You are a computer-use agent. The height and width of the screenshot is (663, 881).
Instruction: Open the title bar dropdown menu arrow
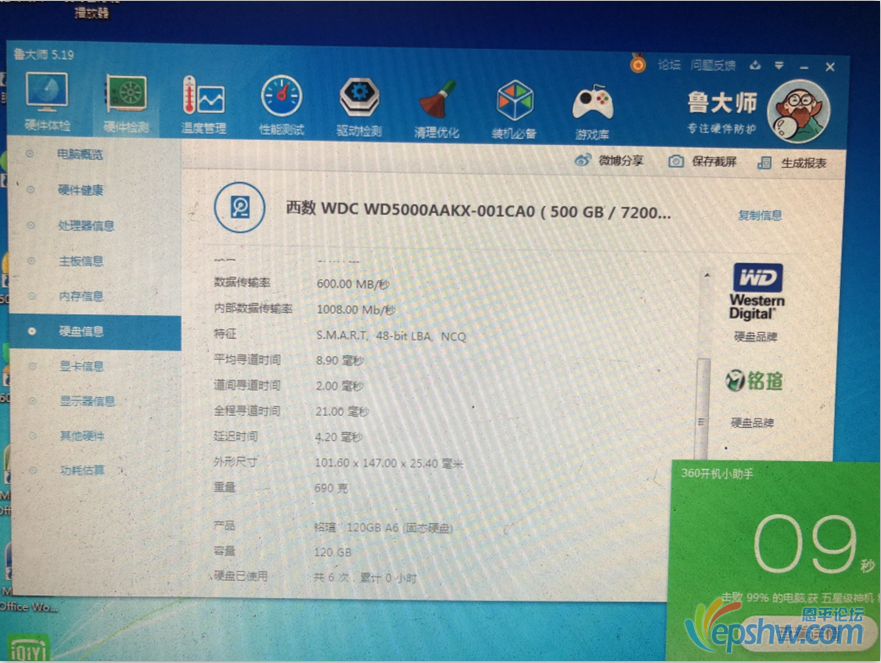[779, 66]
